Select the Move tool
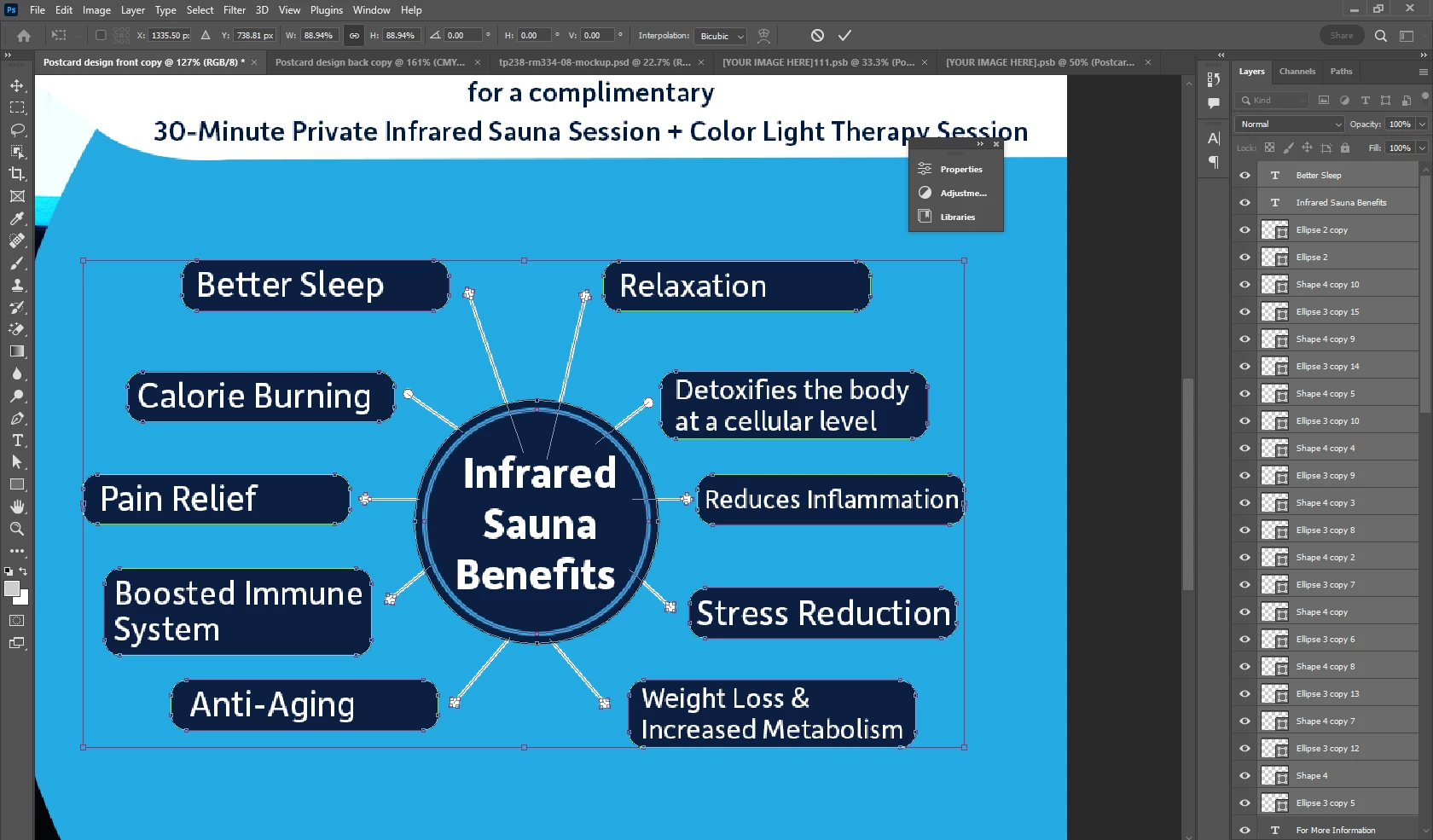 17,85
